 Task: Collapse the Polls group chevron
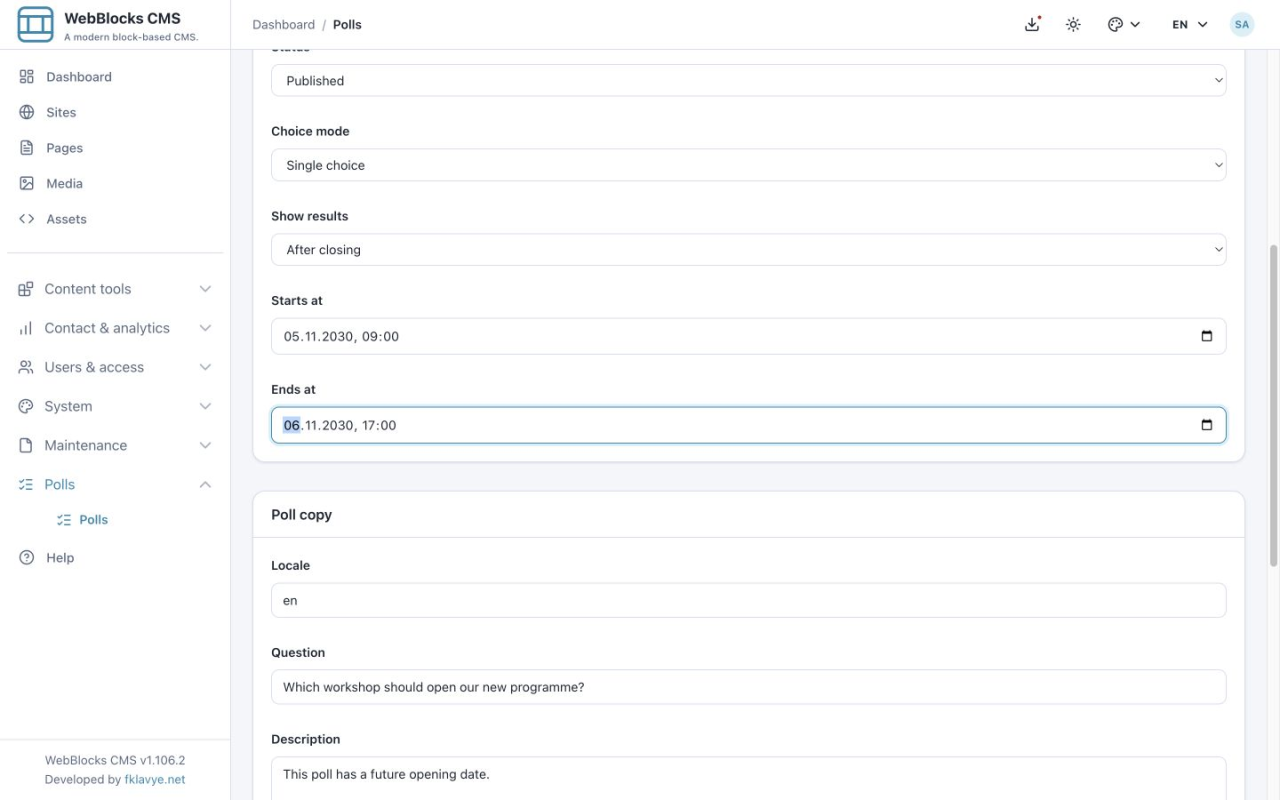205,484
